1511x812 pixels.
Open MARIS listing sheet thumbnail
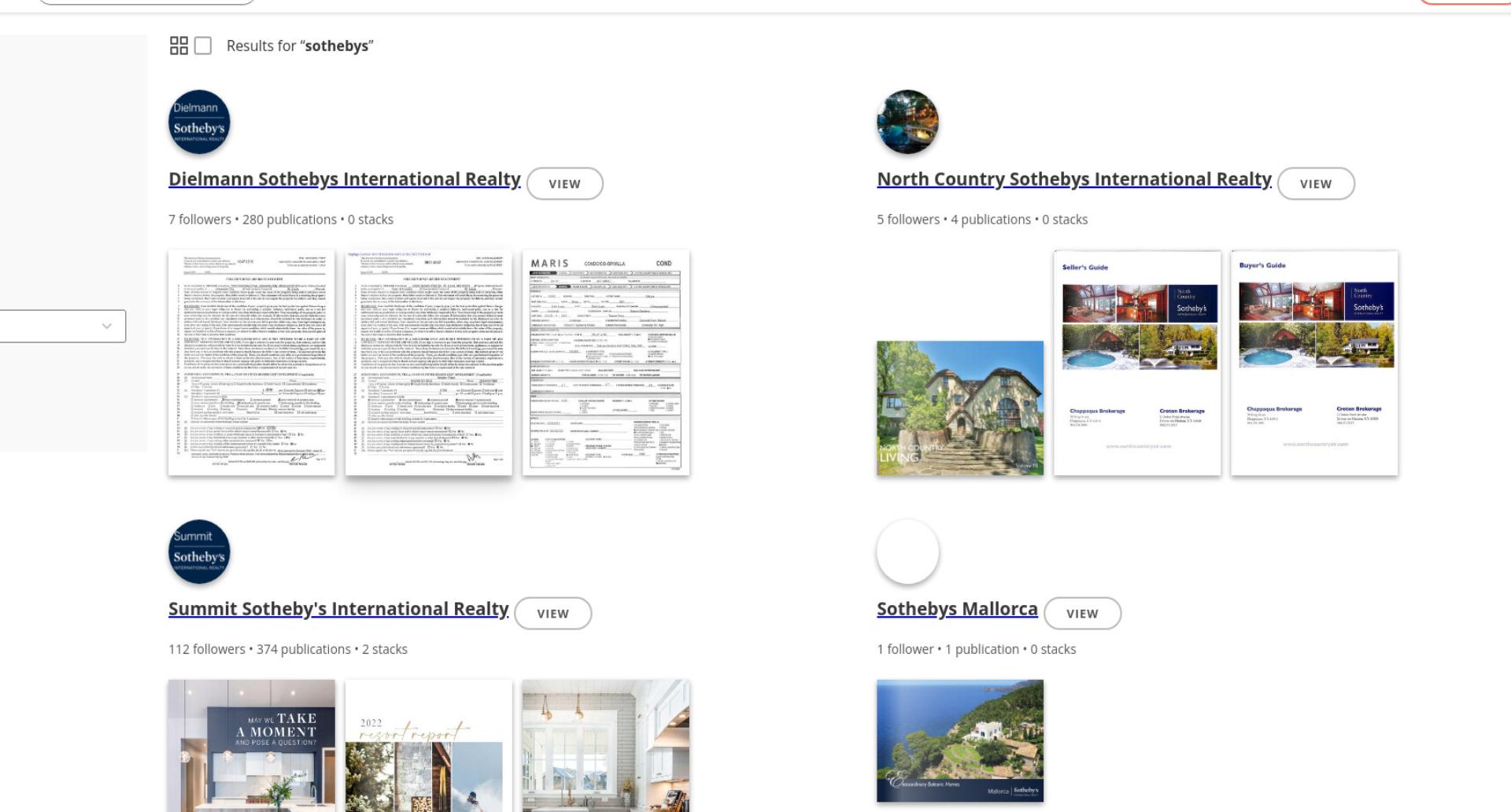pos(606,363)
